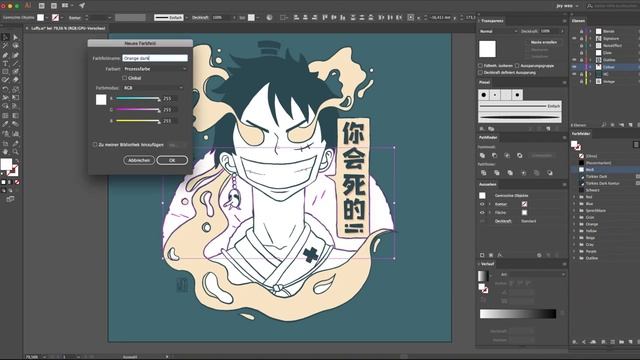
Task: Click the B yellow slider in the dialog
Action: [x=138, y=121]
